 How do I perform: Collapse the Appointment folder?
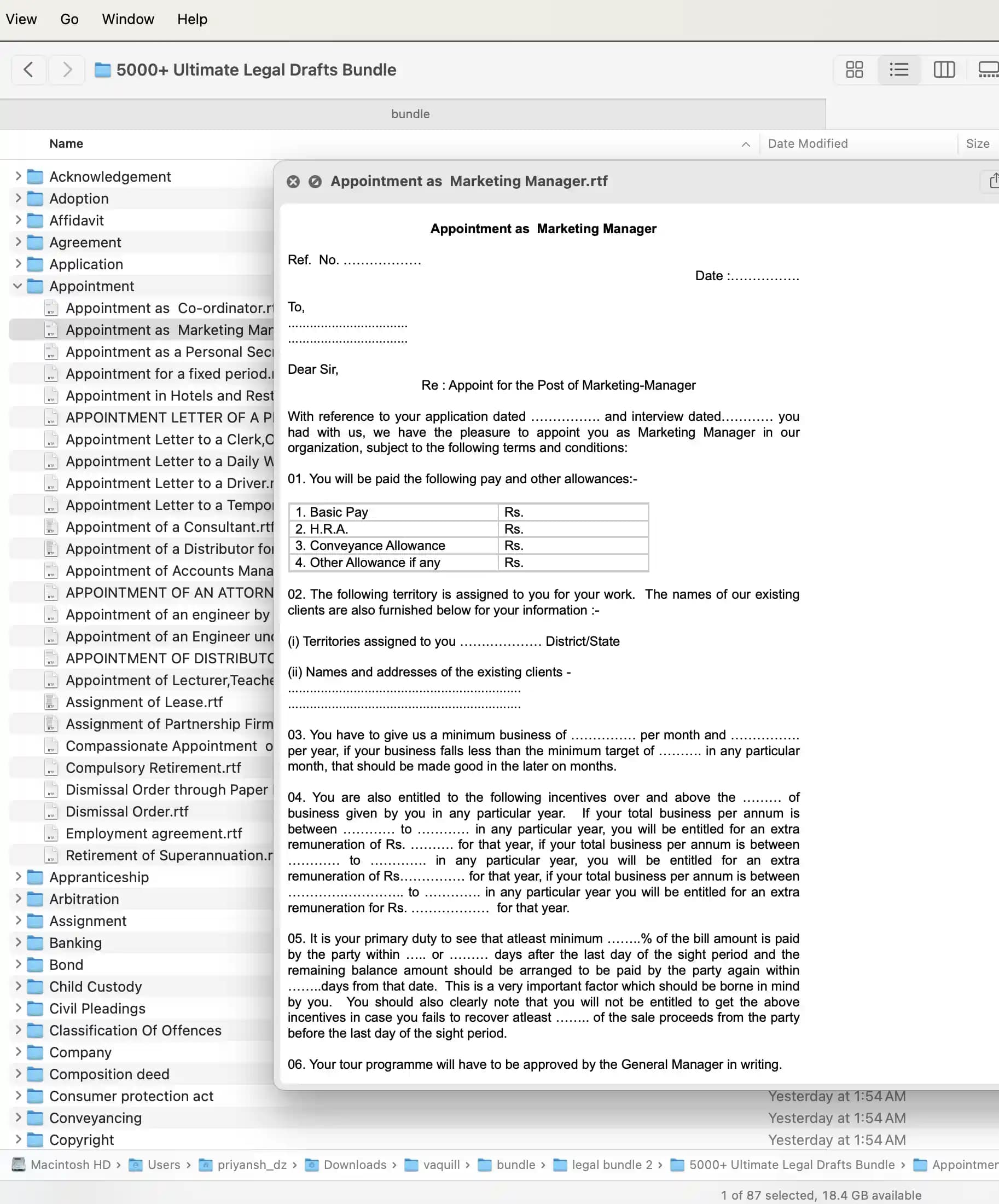[18, 286]
